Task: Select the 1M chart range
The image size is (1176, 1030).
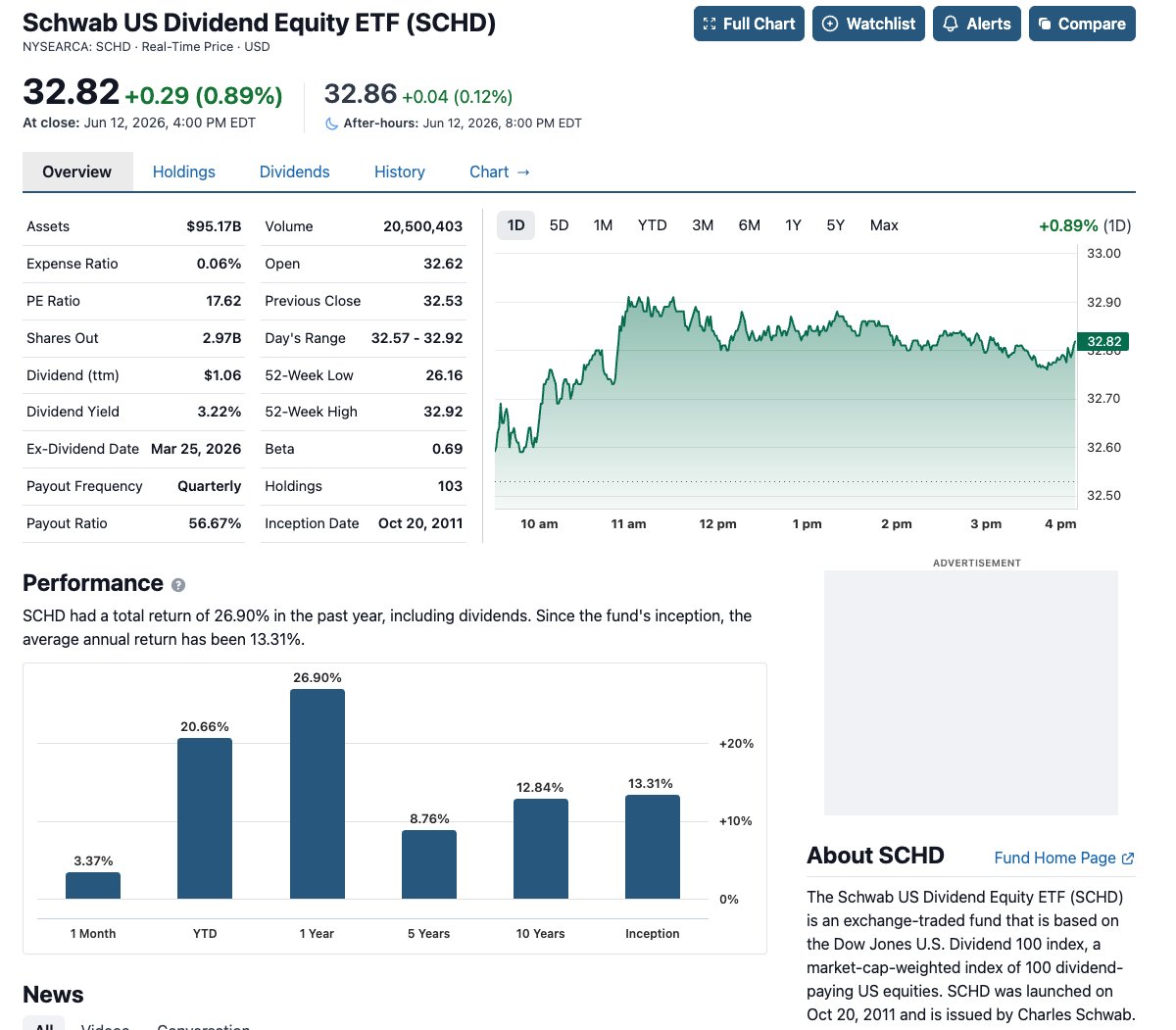Action: [603, 225]
